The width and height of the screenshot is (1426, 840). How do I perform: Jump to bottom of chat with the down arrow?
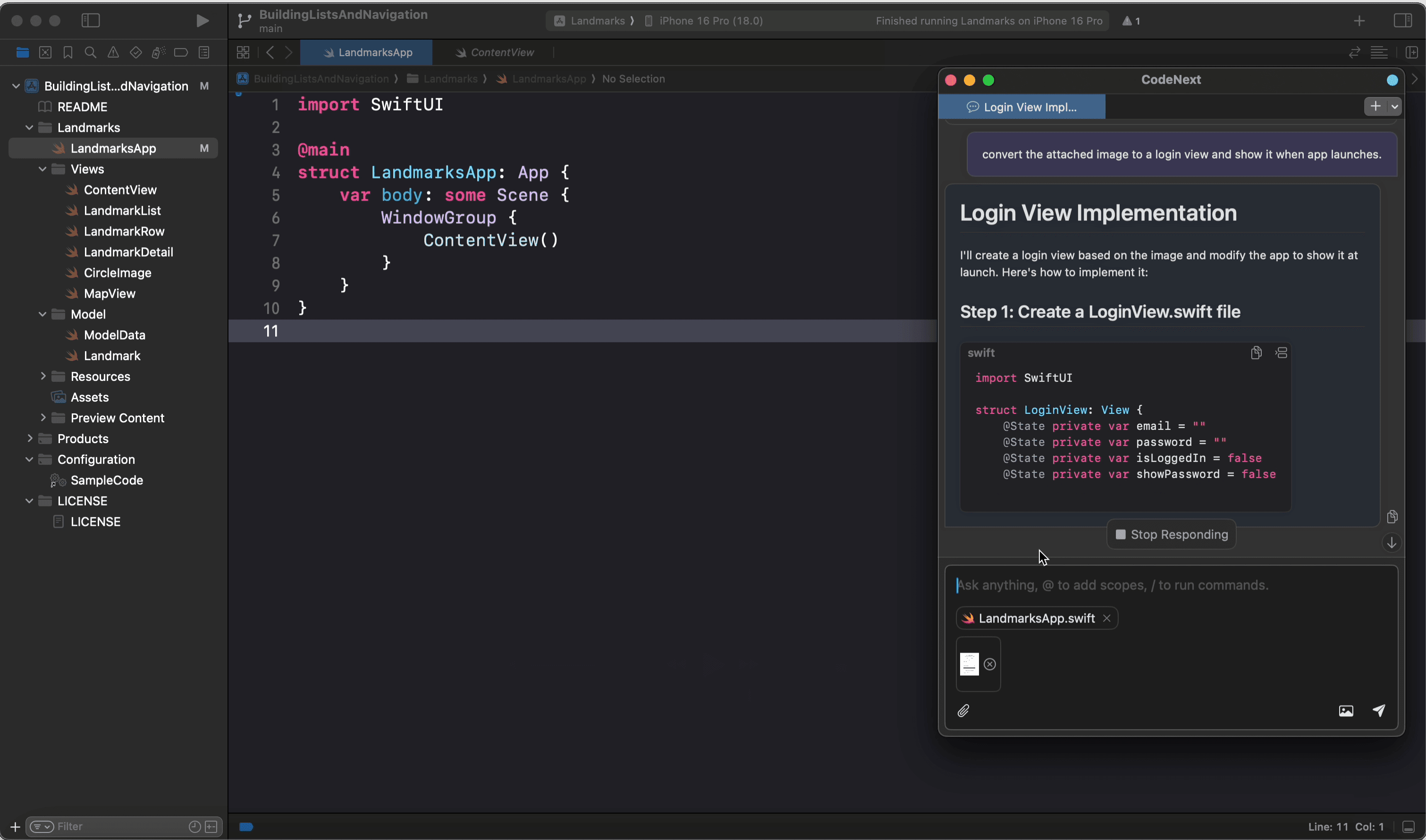[x=1392, y=543]
